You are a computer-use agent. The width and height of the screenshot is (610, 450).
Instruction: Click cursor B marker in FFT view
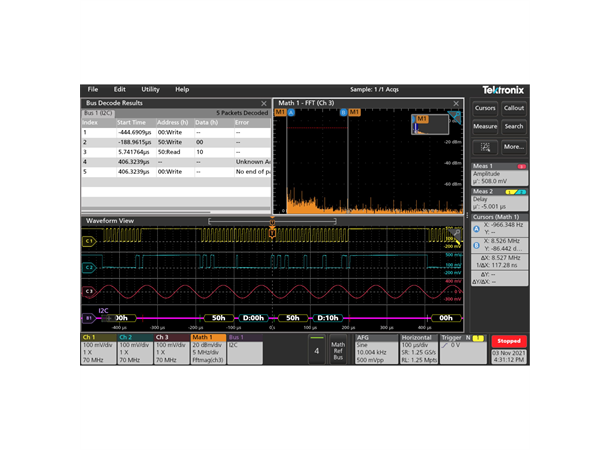343,113
